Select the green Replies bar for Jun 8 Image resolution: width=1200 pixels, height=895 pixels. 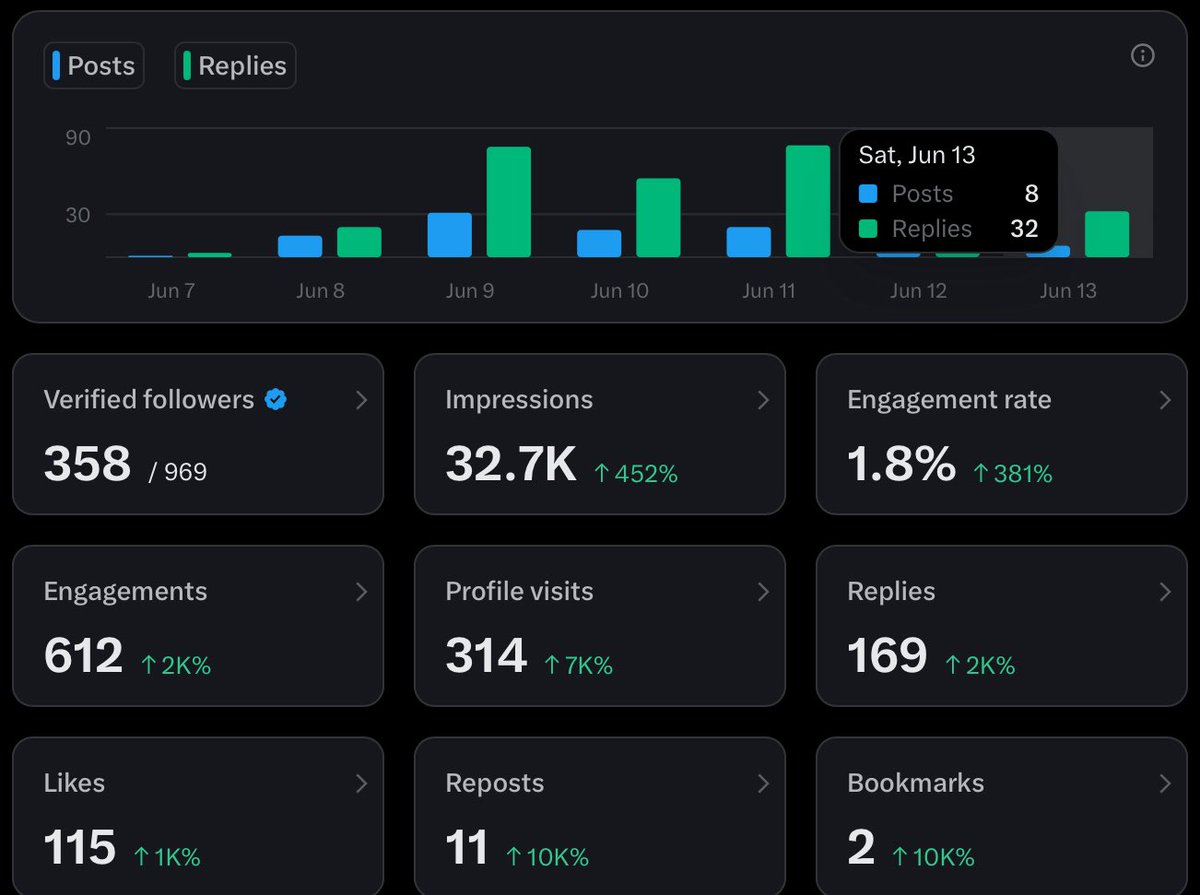click(x=359, y=242)
